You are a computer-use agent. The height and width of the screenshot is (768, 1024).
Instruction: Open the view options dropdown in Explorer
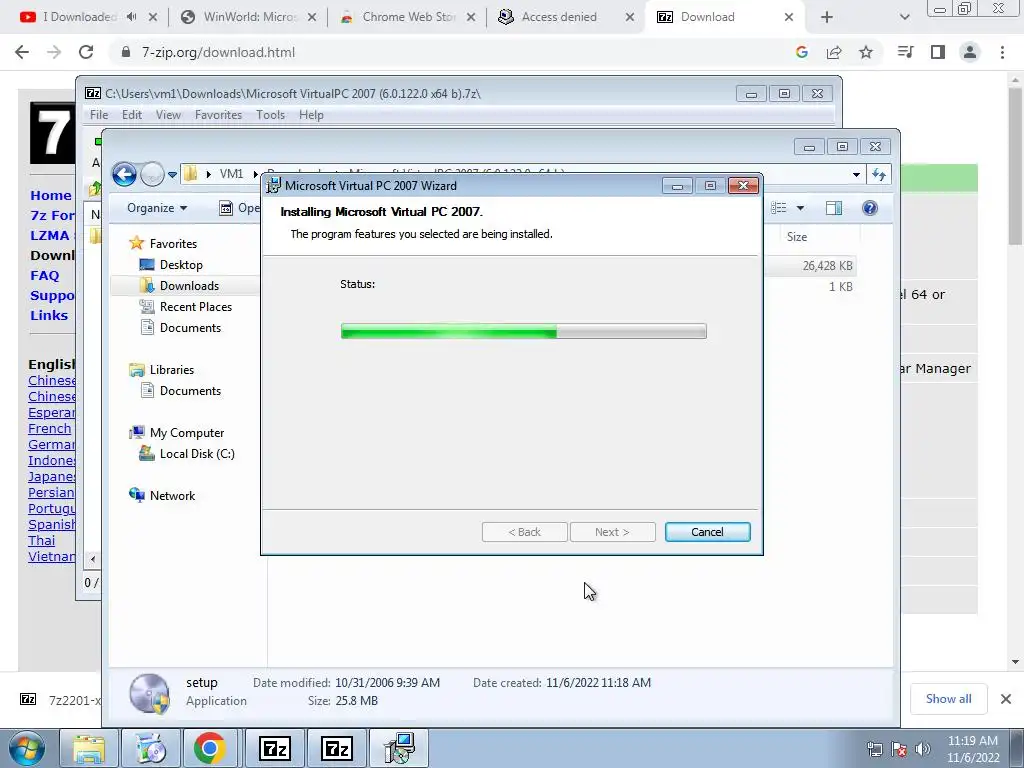coord(800,208)
